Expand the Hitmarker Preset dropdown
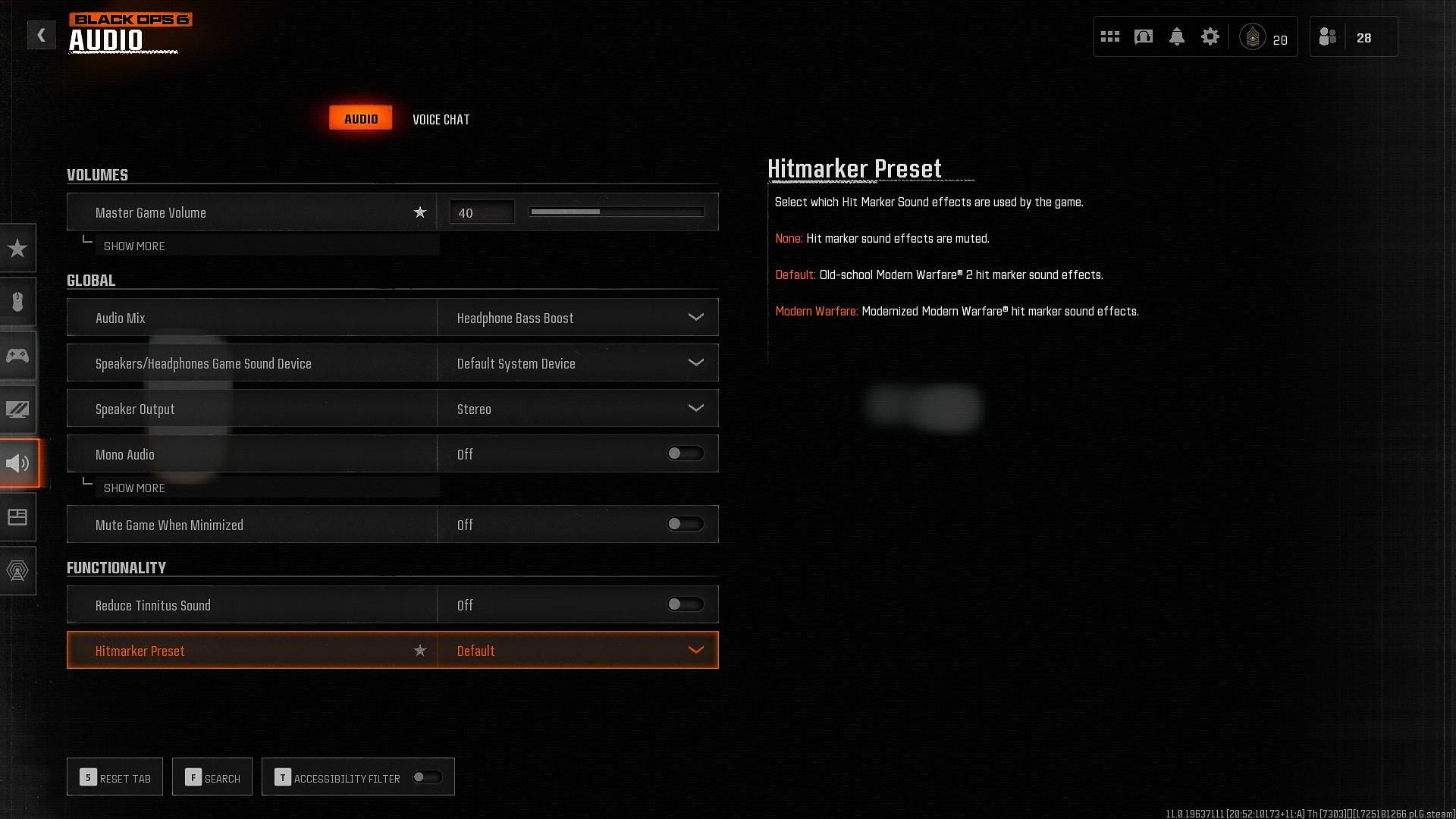This screenshot has height=819, width=1456. (697, 650)
